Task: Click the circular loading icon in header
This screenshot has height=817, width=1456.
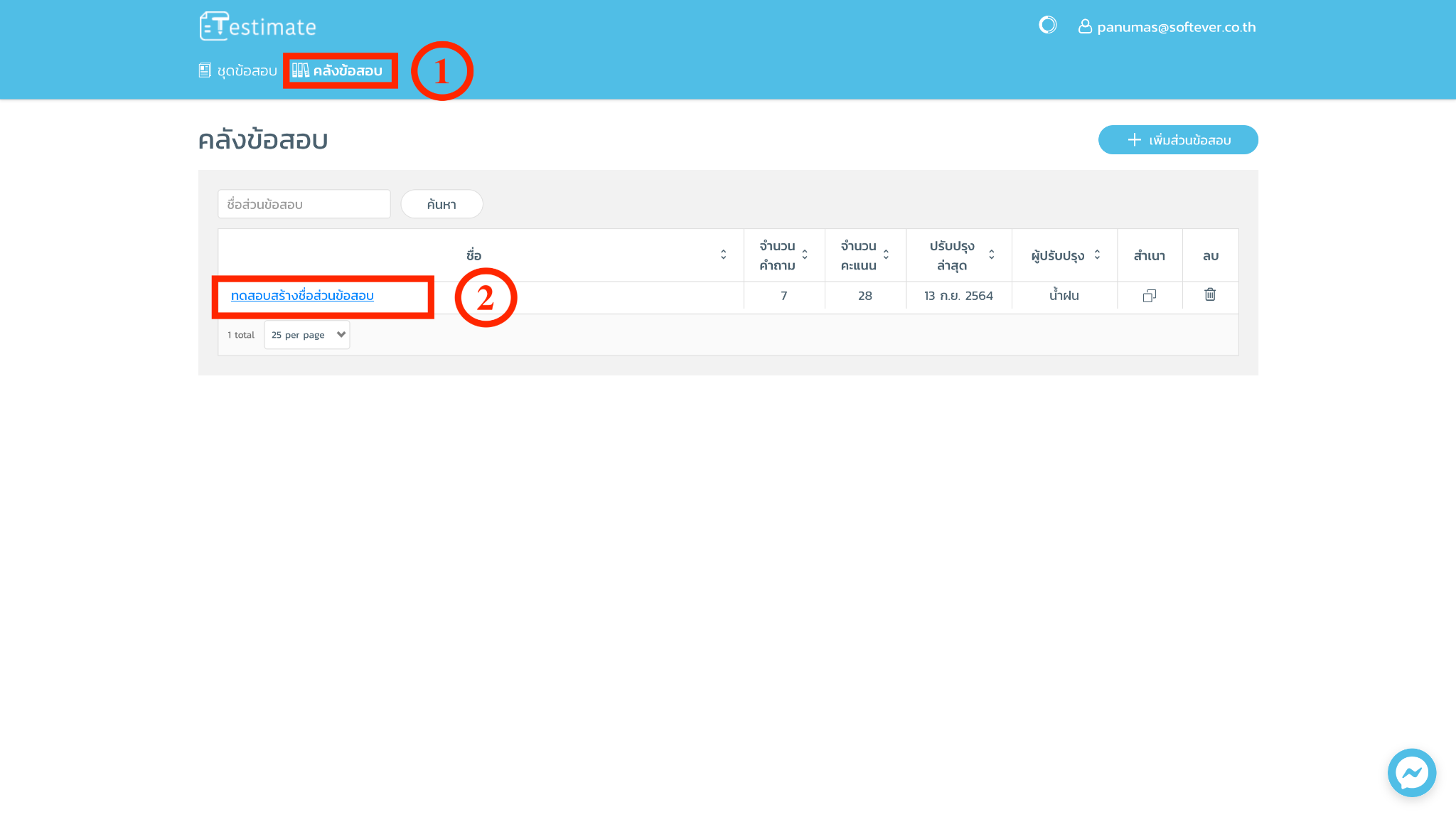Action: click(x=1047, y=26)
